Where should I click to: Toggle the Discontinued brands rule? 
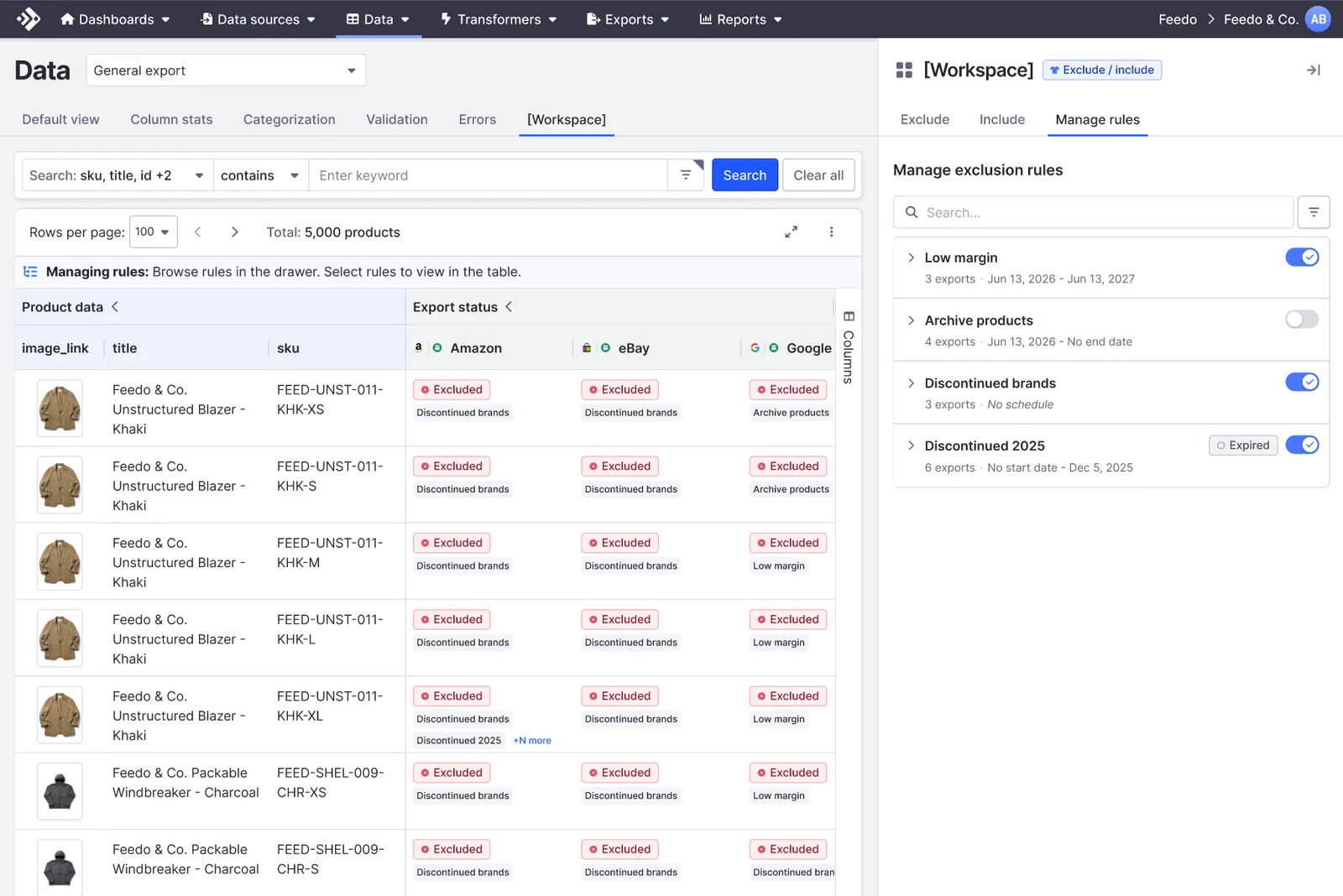[x=1302, y=383]
